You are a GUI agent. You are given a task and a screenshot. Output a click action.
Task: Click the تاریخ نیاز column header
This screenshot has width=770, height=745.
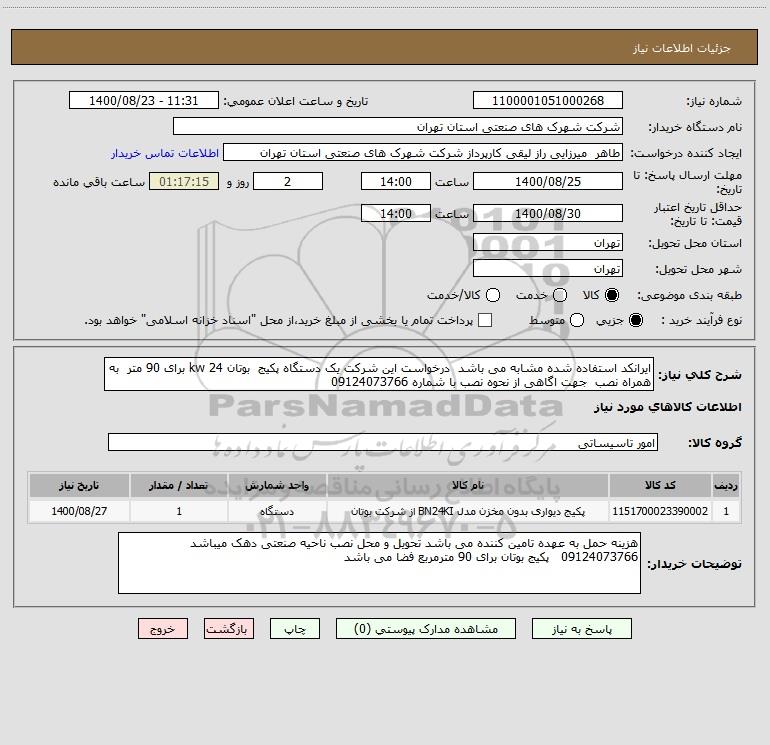click(79, 485)
